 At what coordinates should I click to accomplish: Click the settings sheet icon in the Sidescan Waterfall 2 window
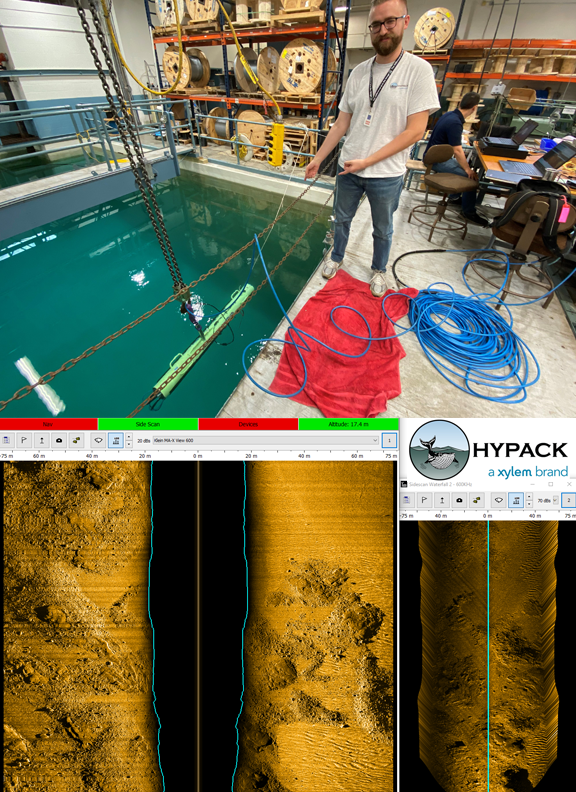pyautogui.click(x=407, y=500)
